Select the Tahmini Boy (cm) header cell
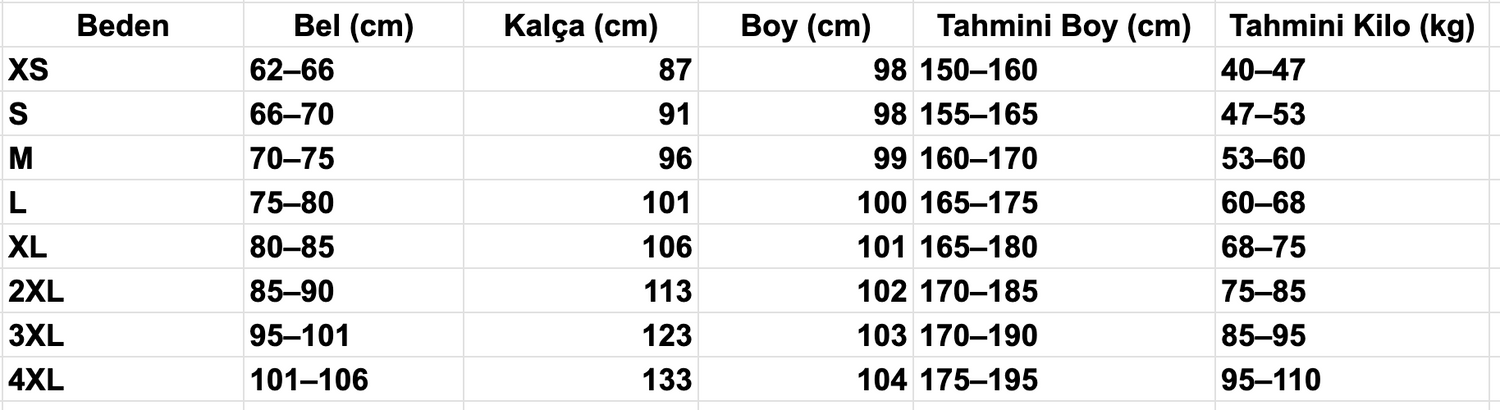The width and height of the screenshot is (1500, 410). point(1065,28)
